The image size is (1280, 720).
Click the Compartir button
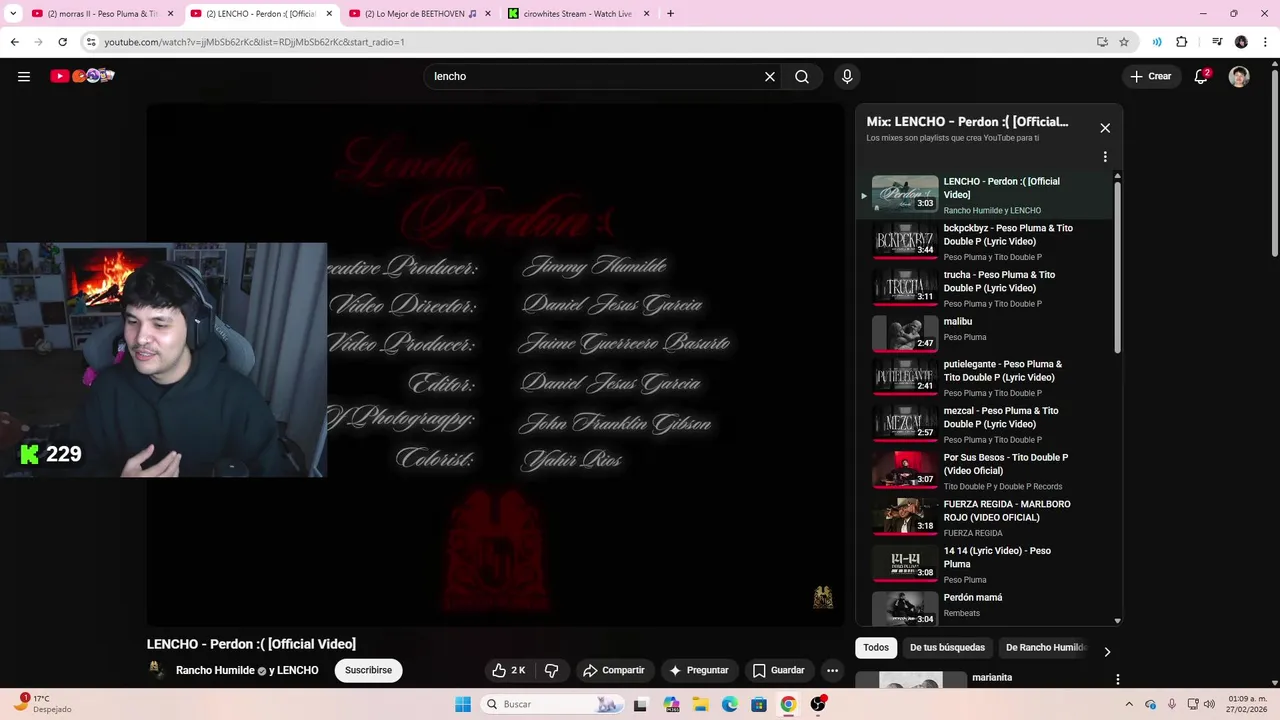click(614, 670)
